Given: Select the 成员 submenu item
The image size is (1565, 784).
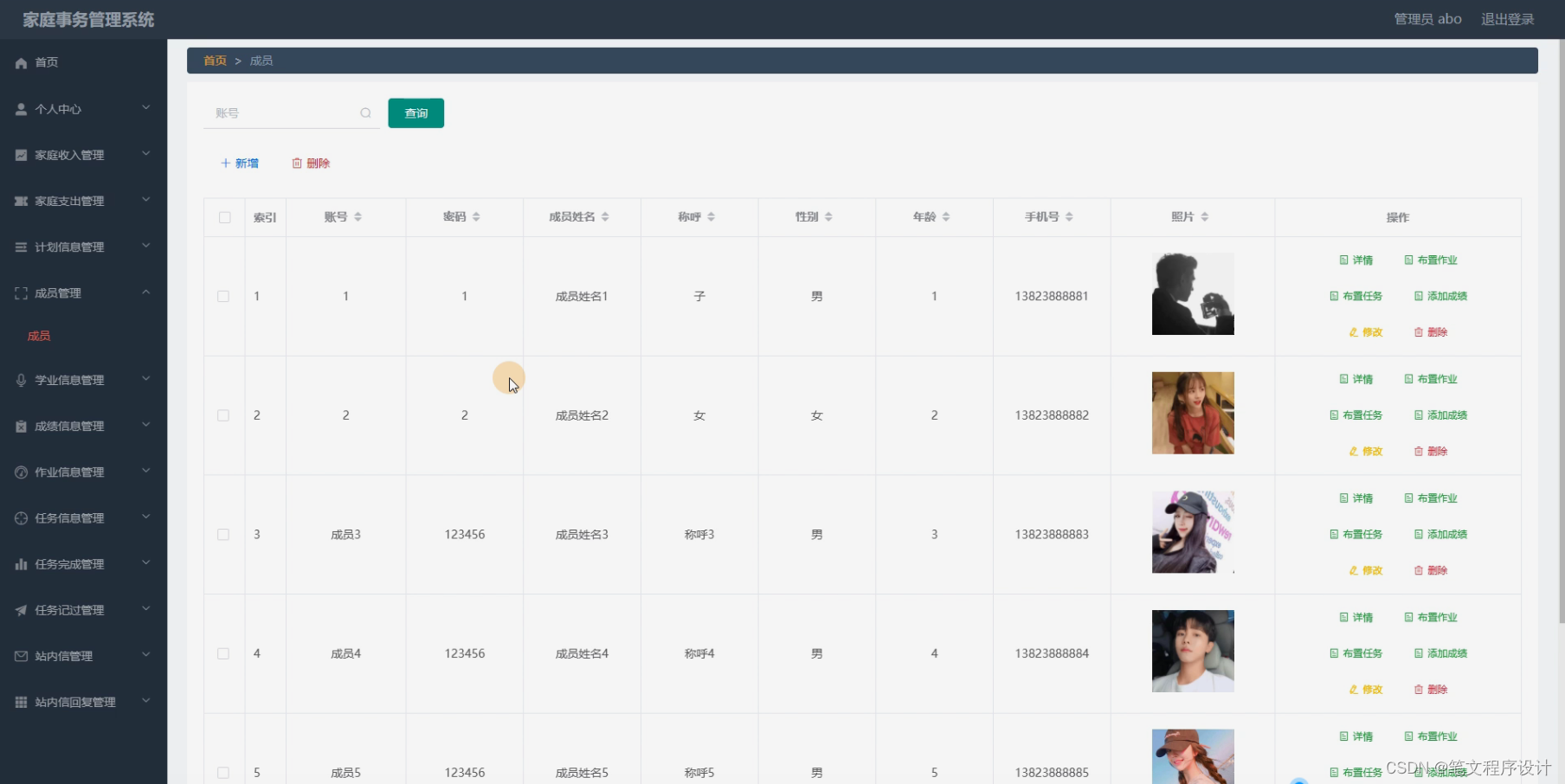Looking at the screenshot, I should pos(39,336).
